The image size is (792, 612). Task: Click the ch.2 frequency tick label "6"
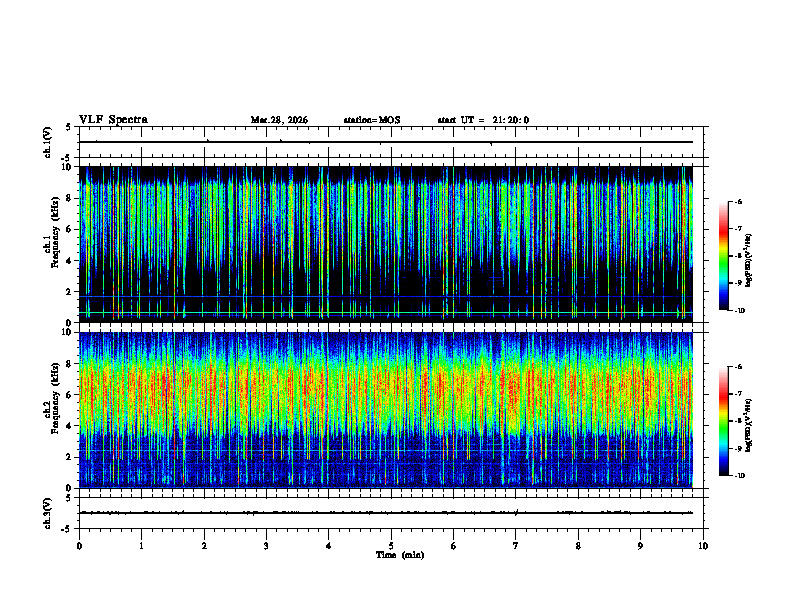tap(69, 395)
